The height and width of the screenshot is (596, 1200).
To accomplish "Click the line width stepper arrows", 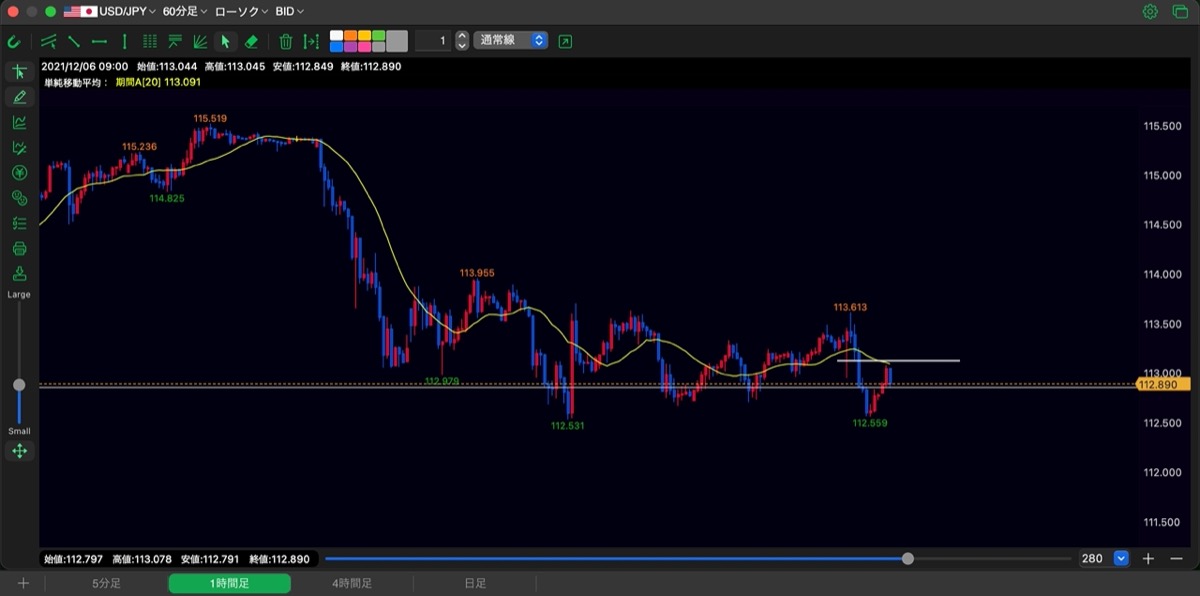I will click(461, 41).
